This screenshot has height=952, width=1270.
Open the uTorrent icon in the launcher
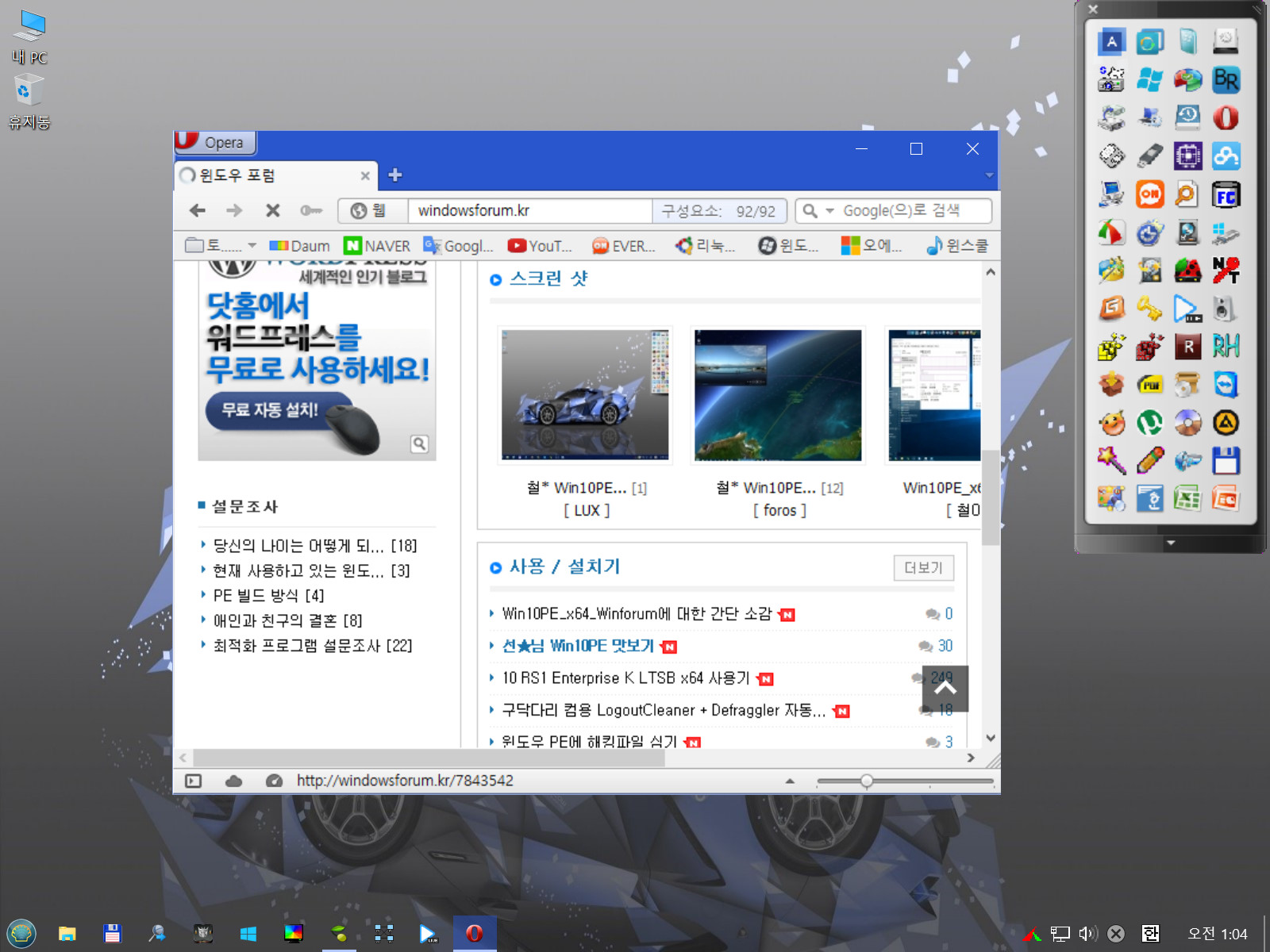[1149, 423]
